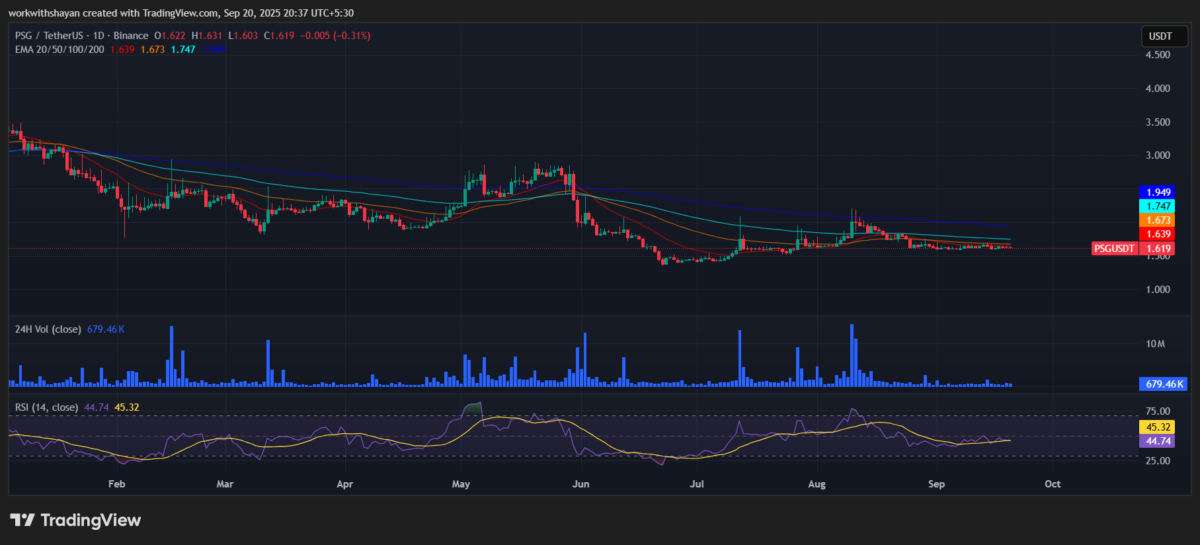Click the Aug label on time axis
Screen dimensions: 1200x545
817,483
